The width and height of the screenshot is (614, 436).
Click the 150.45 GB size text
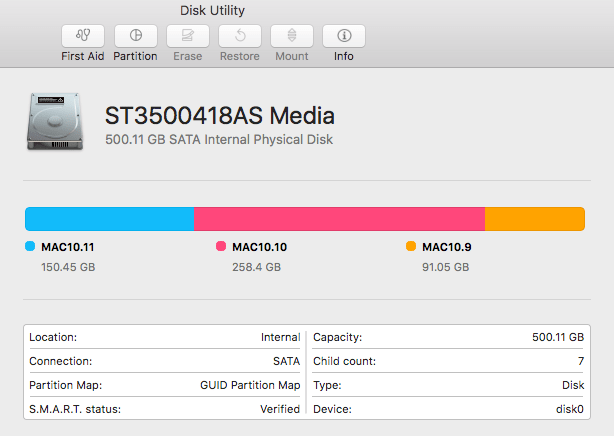coord(68,267)
